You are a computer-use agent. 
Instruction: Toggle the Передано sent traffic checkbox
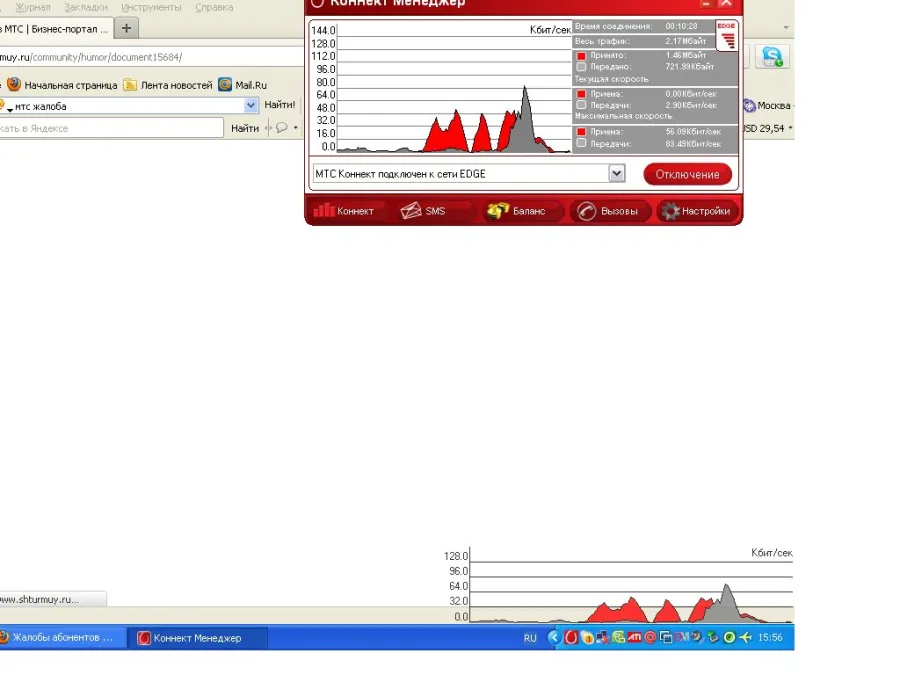tap(581, 67)
